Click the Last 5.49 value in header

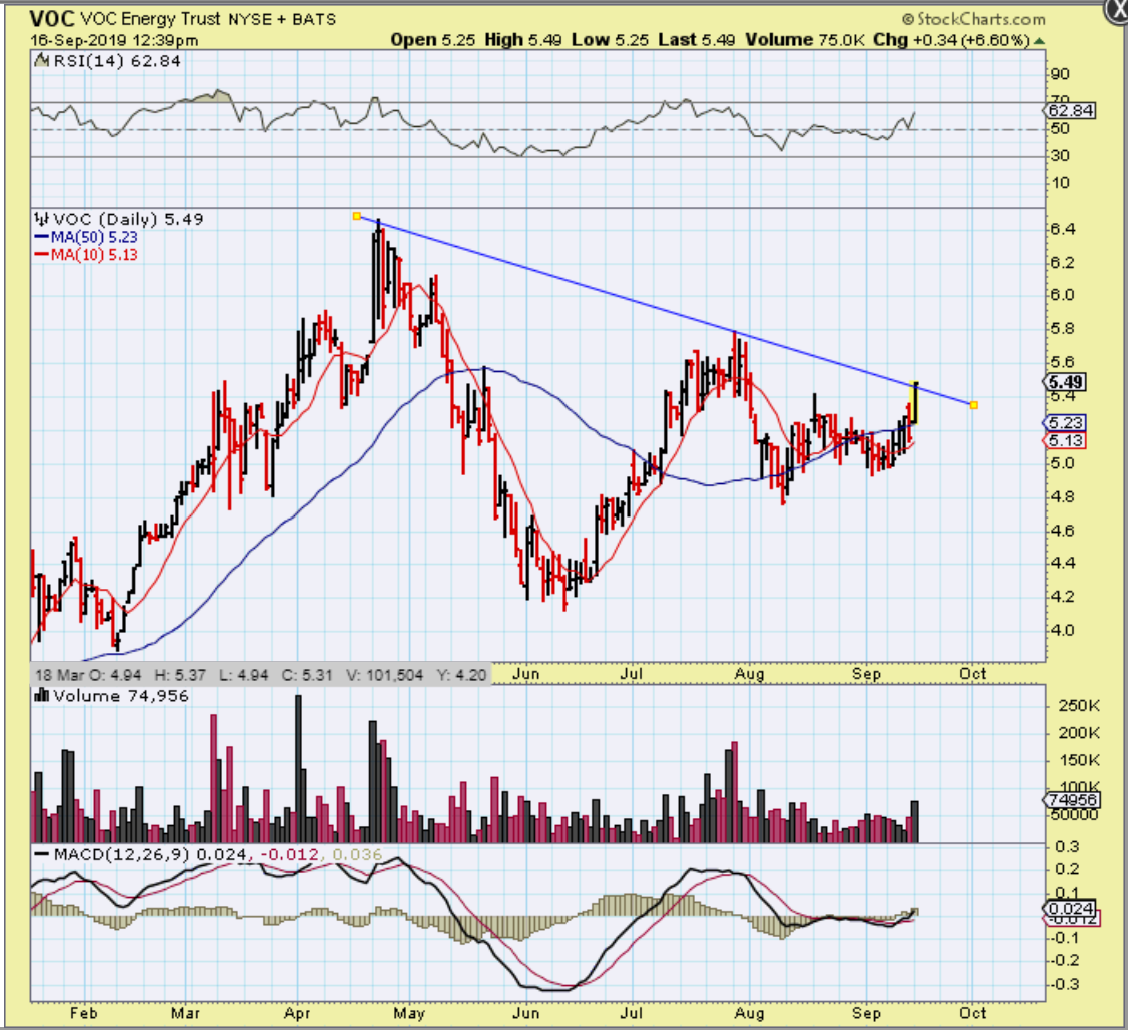point(696,40)
